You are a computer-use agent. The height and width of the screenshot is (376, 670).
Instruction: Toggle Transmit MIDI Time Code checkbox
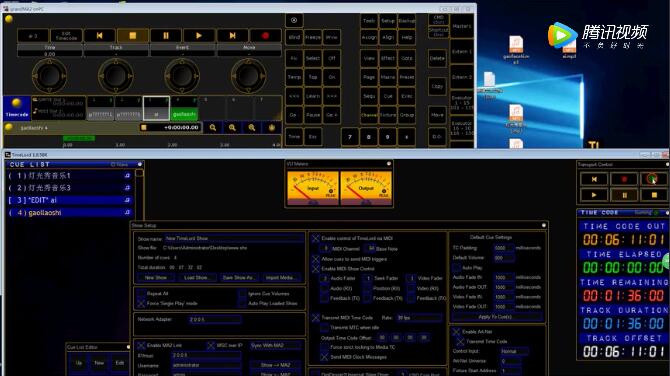[315, 317]
